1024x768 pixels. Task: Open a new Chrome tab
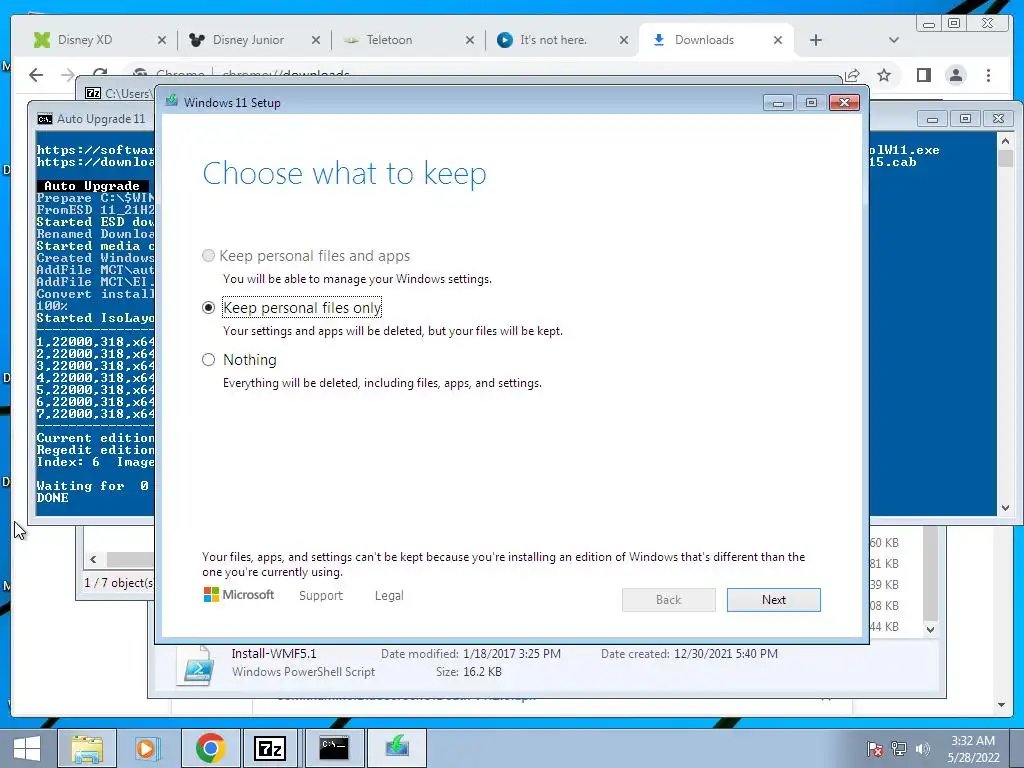[816, 40]
